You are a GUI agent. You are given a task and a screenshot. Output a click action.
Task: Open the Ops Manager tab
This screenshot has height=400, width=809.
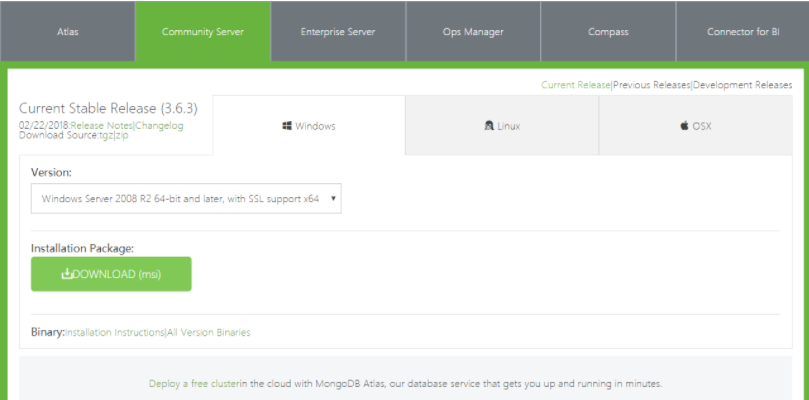tap(473, 31)
